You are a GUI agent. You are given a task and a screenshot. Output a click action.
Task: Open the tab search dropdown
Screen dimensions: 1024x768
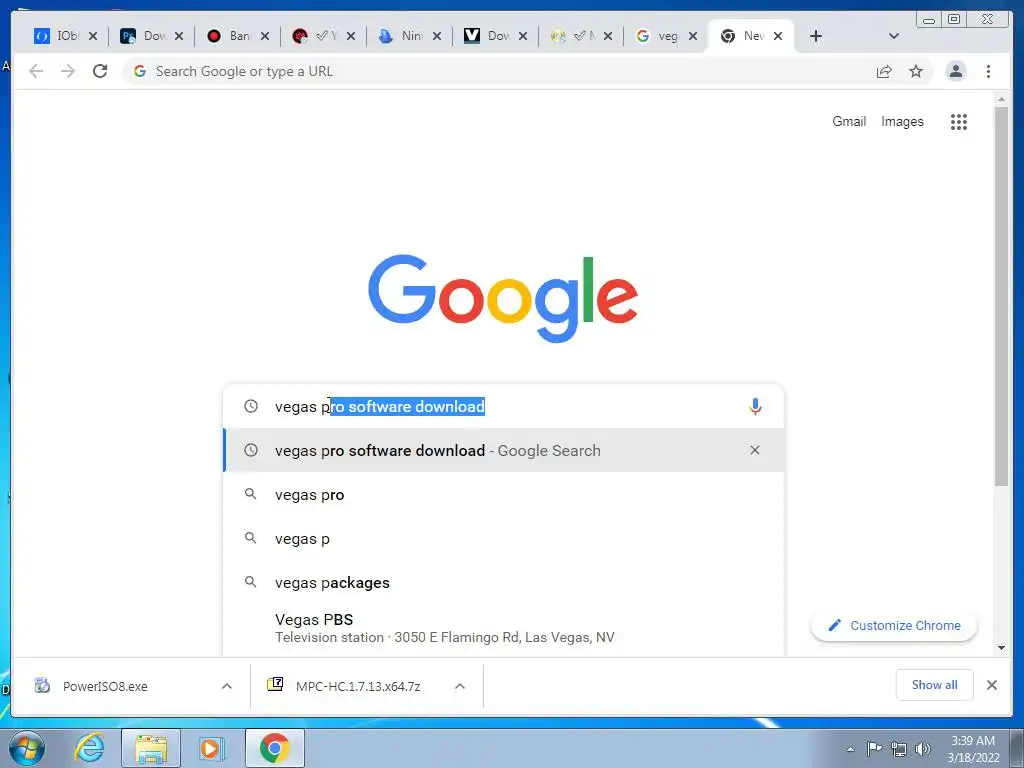(x=893, y=36)
